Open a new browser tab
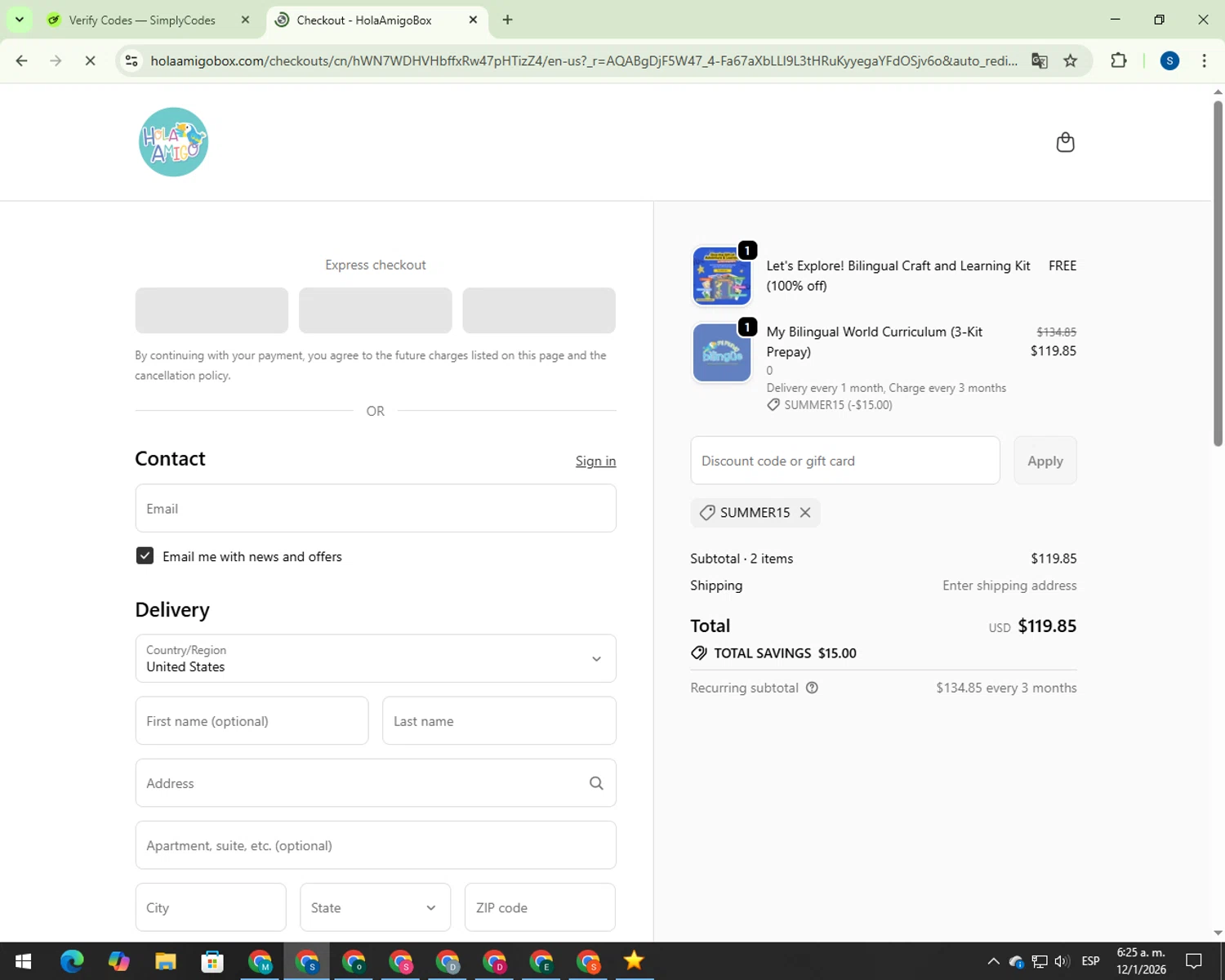This screenshot has height=980, width=1225. [507, 20]
